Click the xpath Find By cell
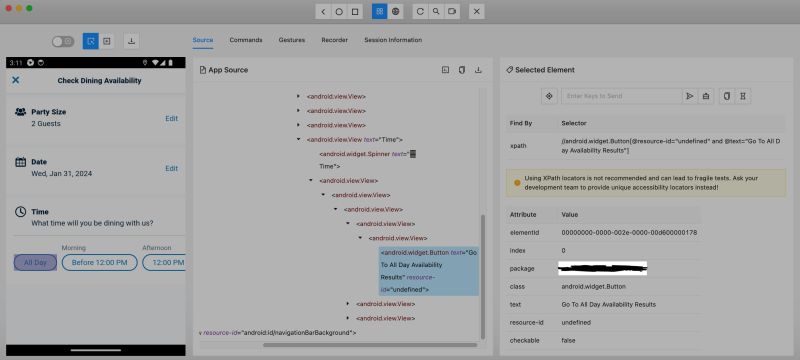 [x=518, y=146]
